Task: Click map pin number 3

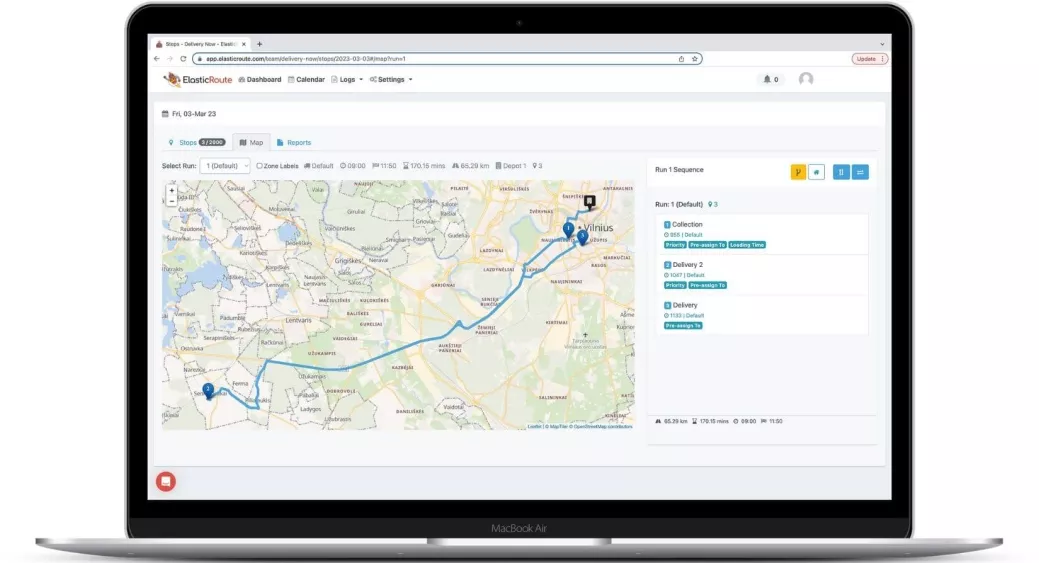Action: (x=582, y=237)
